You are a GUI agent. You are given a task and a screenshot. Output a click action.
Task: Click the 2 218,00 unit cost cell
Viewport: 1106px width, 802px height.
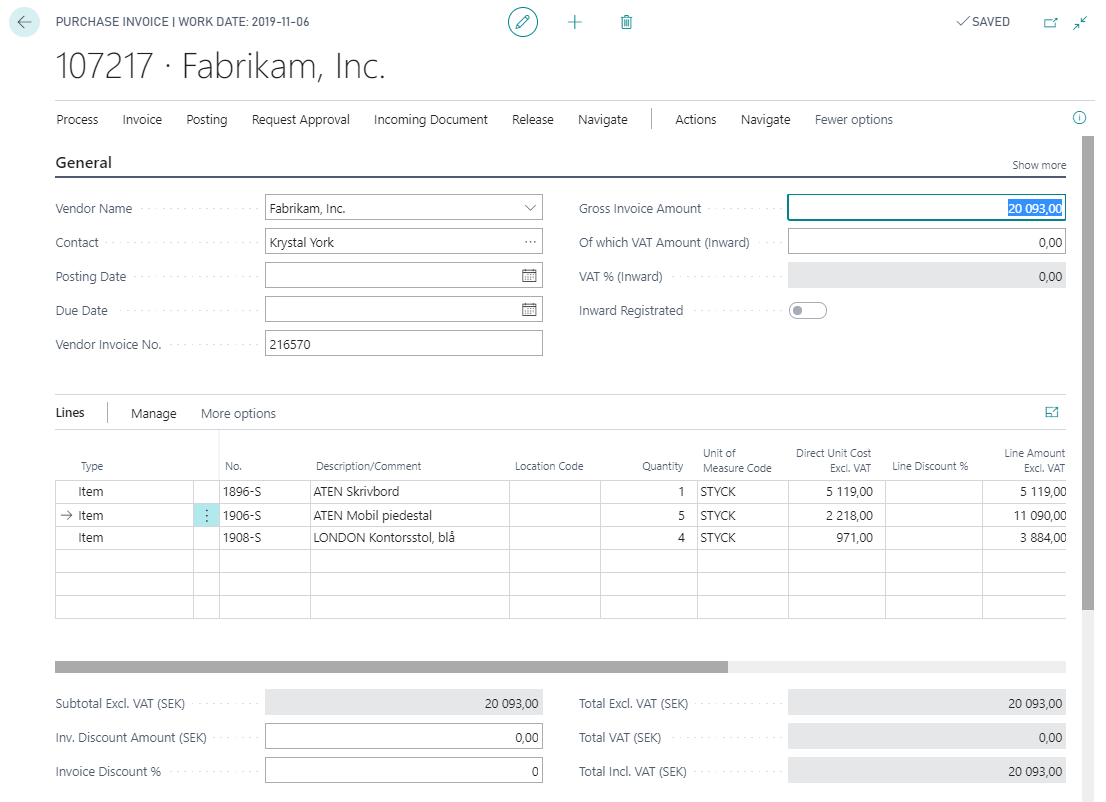(837, 516)
